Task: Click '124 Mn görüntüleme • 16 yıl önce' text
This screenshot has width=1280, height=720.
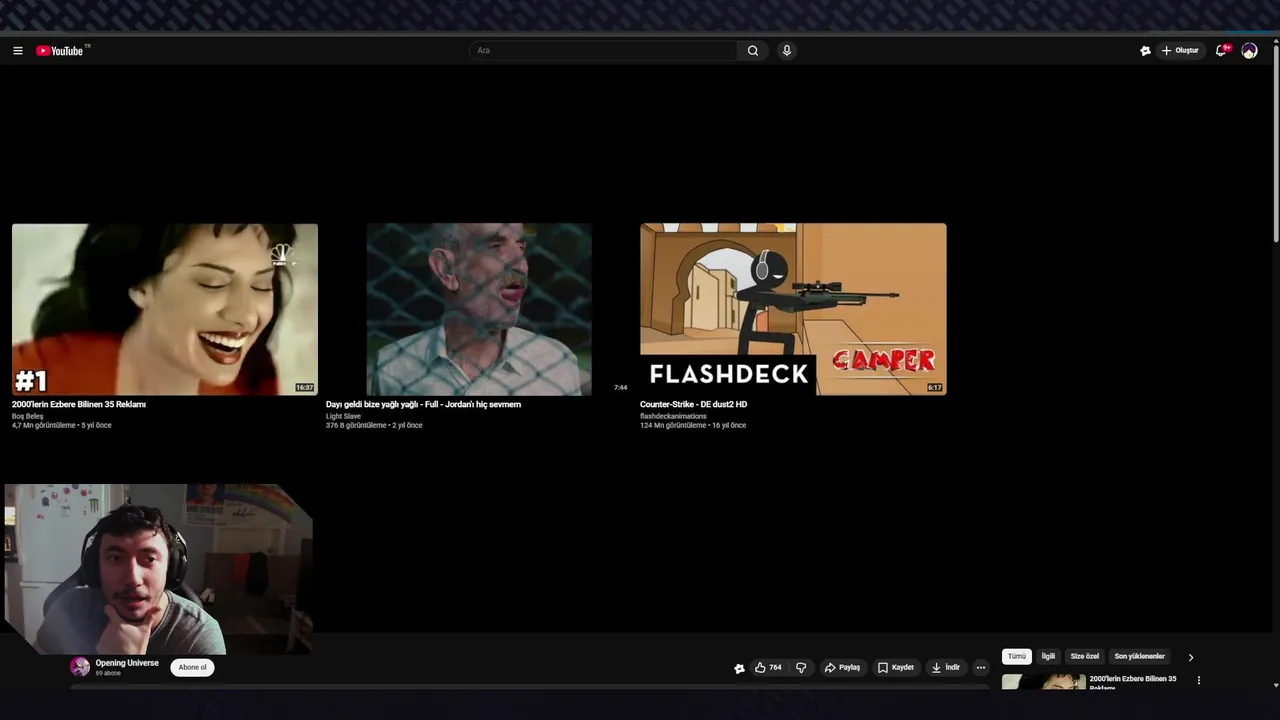Action: tap(693, 425)
